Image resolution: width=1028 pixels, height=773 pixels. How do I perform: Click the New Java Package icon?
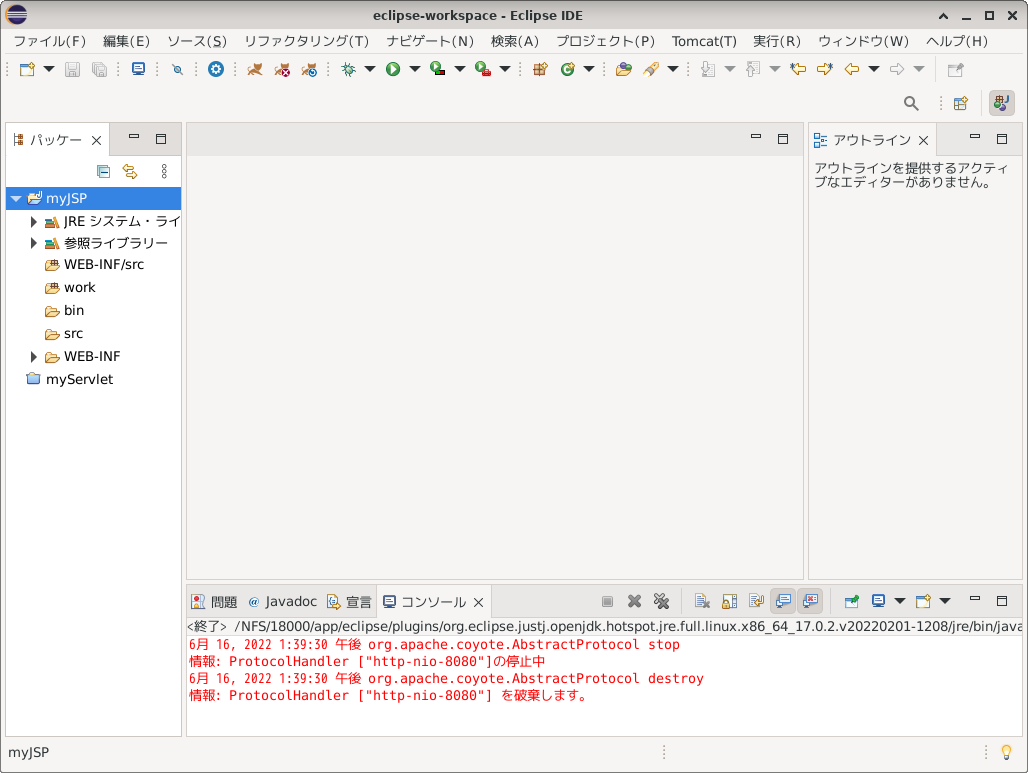pyautogui.click(x=540, y=69)
